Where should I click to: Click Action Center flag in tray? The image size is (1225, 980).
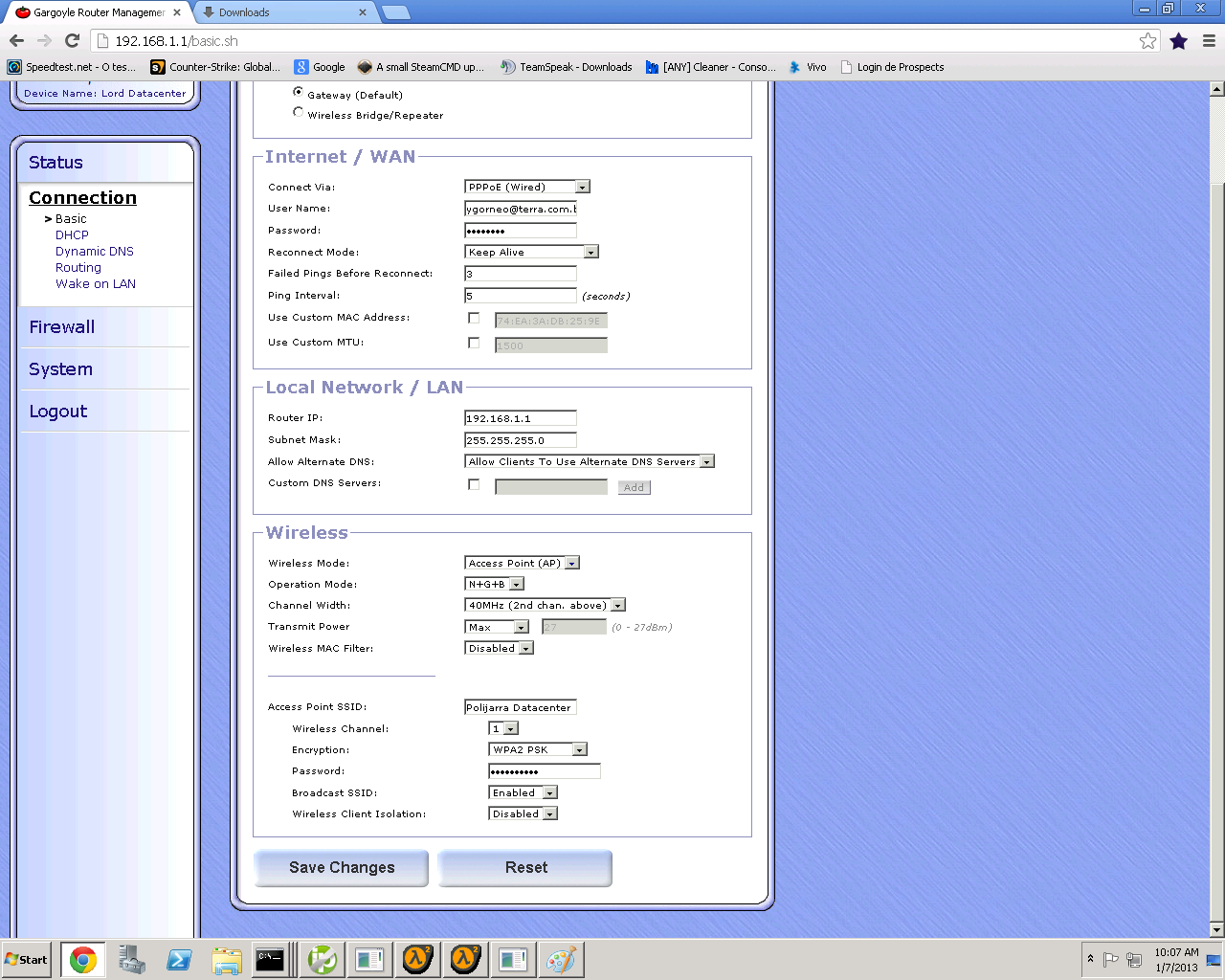coord(1111,959)
